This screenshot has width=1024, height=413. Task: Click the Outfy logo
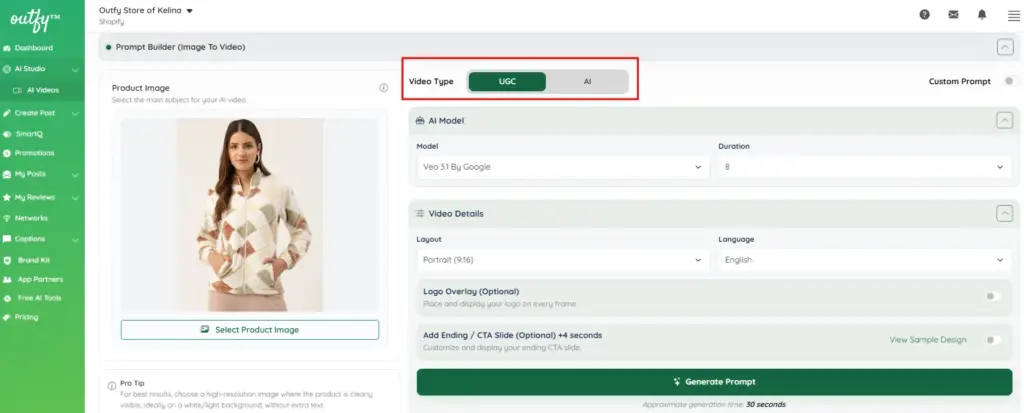pos(35,20)
